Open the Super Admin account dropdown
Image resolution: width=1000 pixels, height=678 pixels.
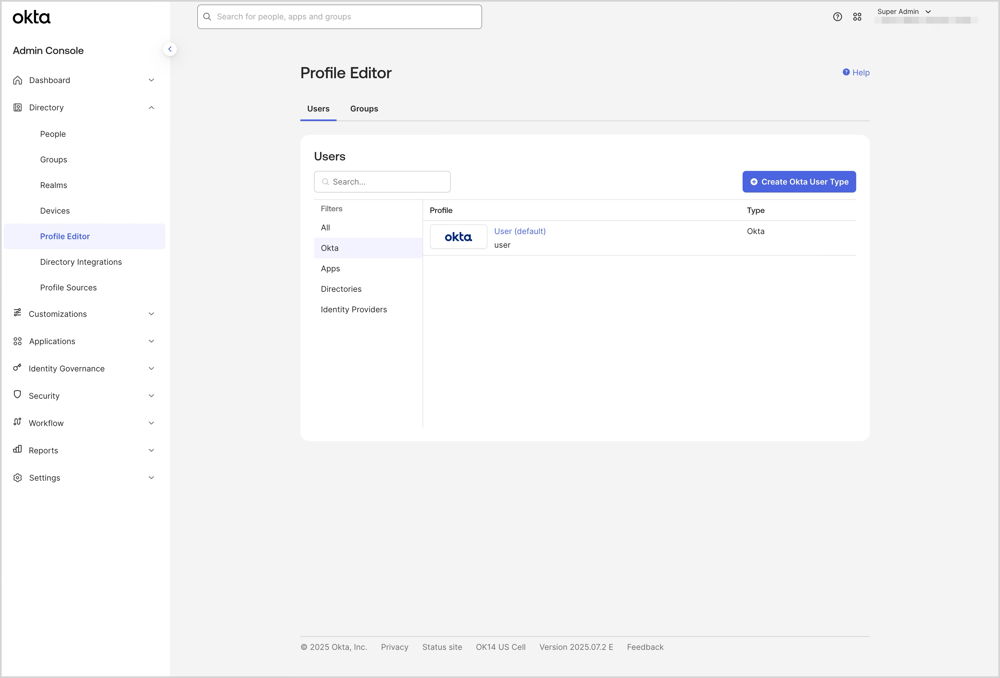(904, 11)
